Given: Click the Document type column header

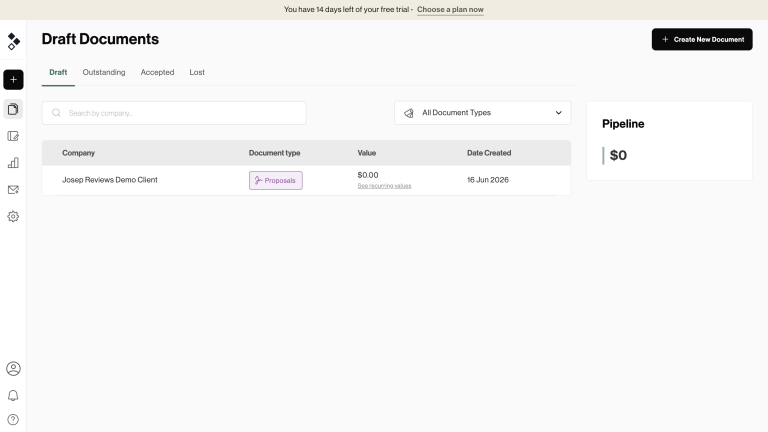Looking at the screenshot, I should point(274,153).
